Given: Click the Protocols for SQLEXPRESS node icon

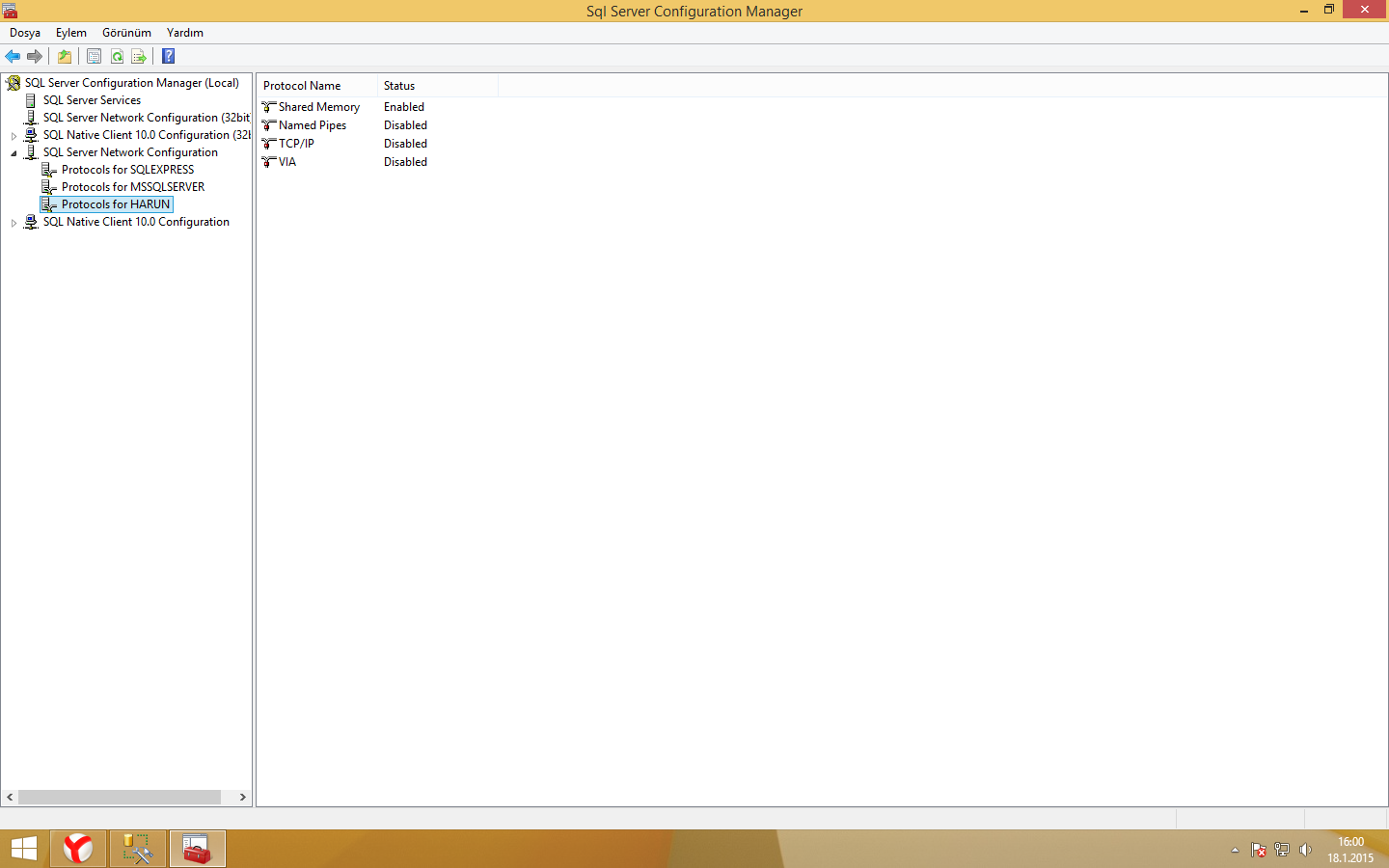Looking at the screenshot, I should coord(49,170).
